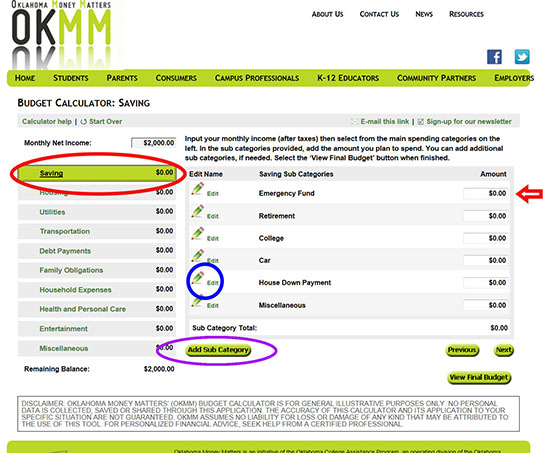This screenshot has height=453, width=550.
Task: Click the Sub Category Total $0.00 value
Action: point(499,328)
